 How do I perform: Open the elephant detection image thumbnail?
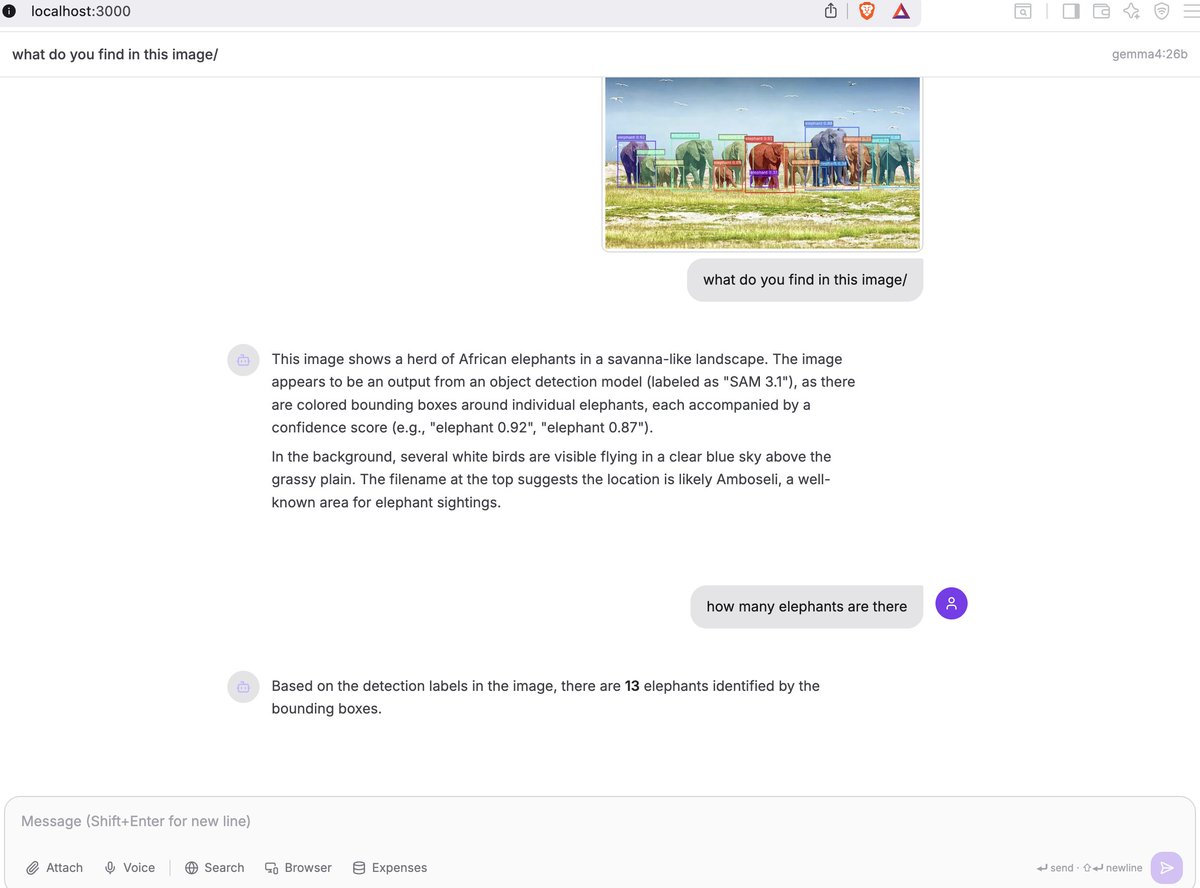pyautogui.click(x=762, y=162)
